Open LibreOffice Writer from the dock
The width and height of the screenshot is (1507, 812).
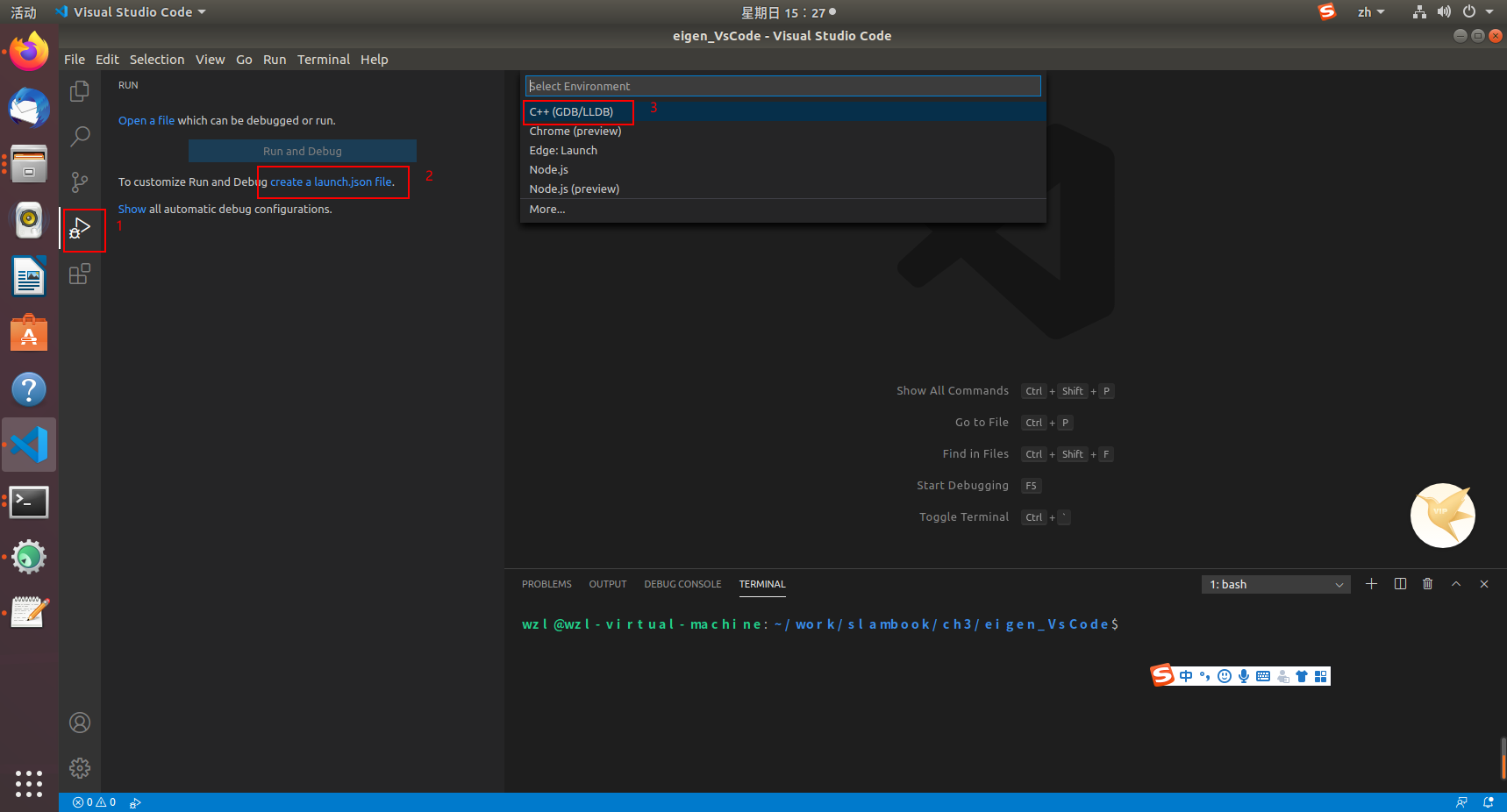(29, 276)
